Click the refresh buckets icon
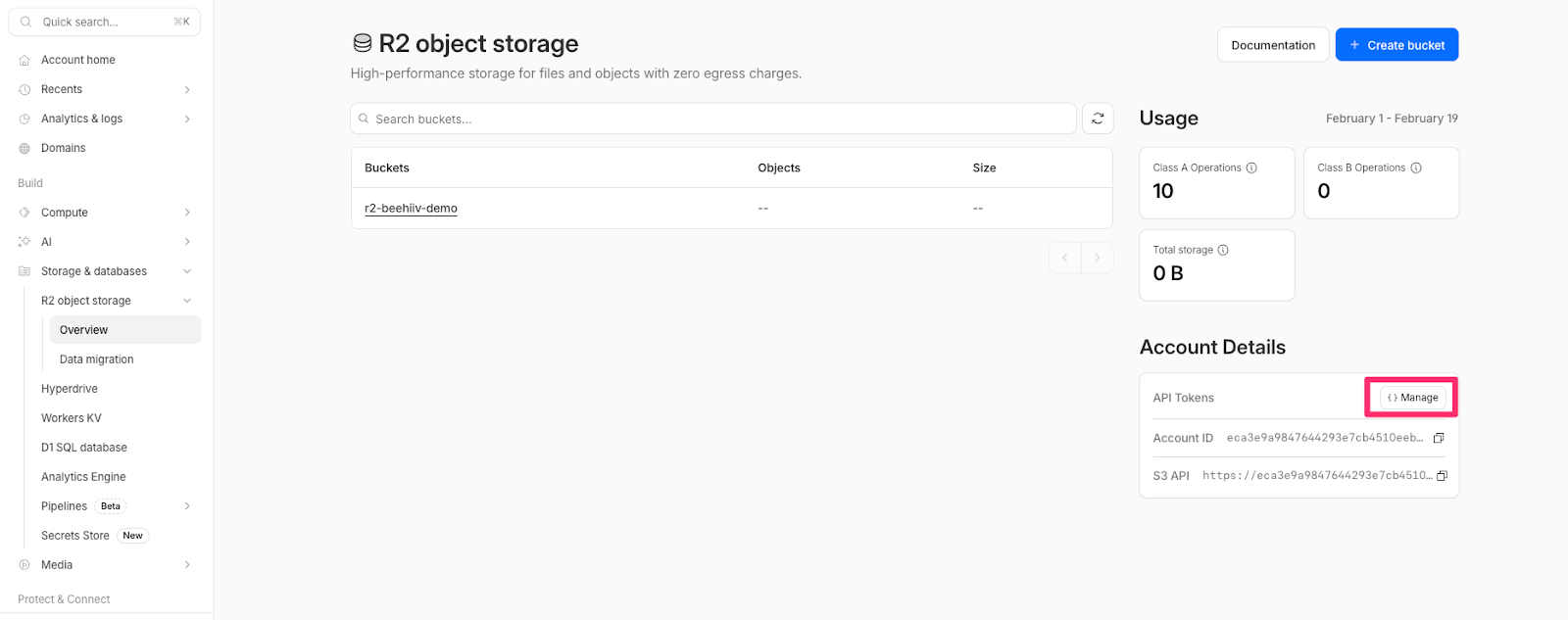Screen dimensions: 1568x620 point(1098,119)
